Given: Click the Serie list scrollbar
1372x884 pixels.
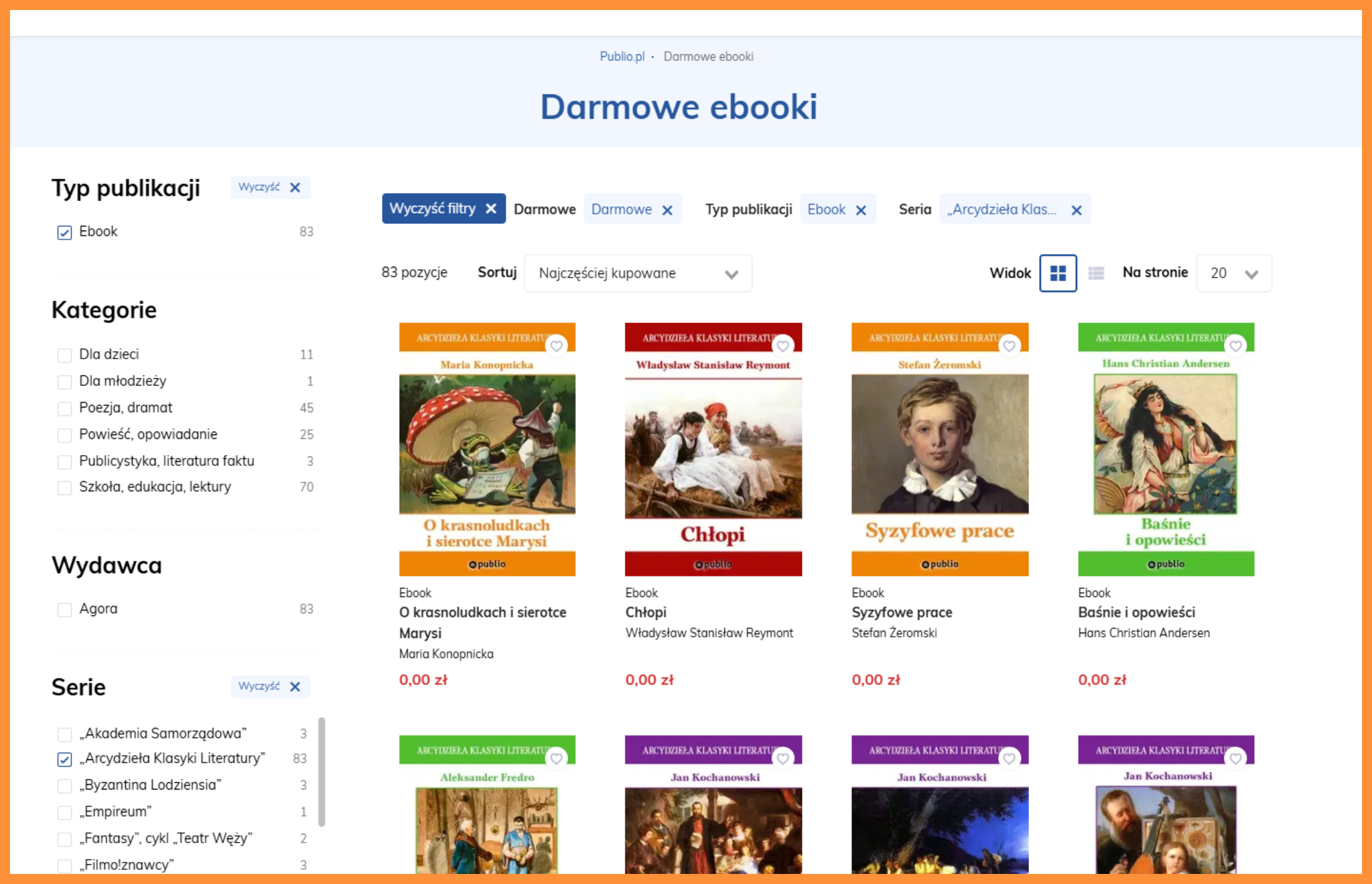Looking at the screenshot, I should pos(322,772).
